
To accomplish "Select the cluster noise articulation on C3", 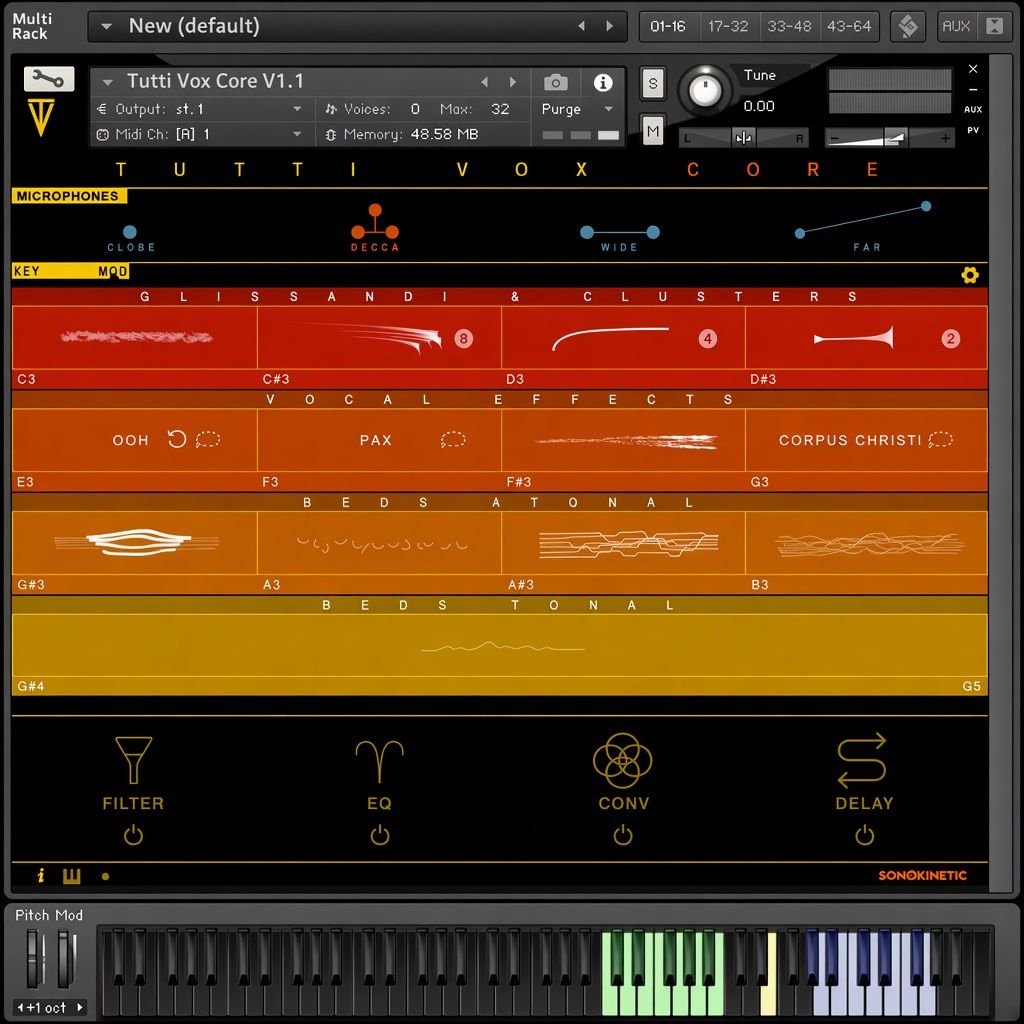I will tap(135, 338).
